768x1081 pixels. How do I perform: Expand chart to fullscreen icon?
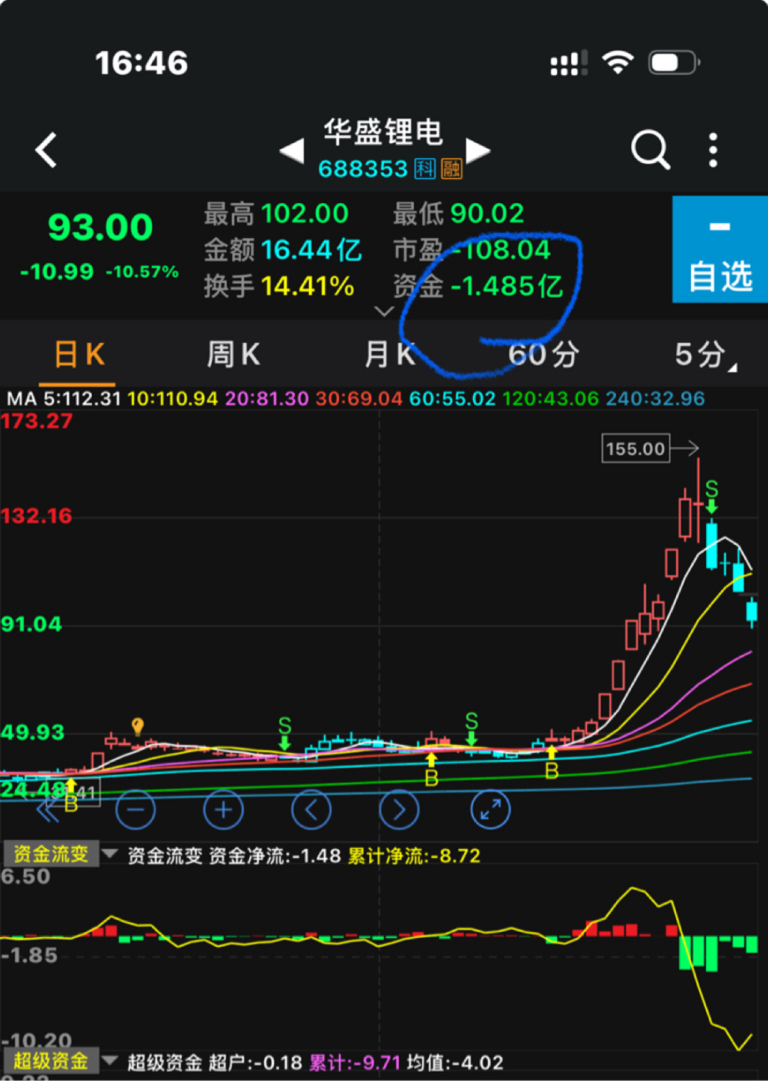tap(490, 809)
